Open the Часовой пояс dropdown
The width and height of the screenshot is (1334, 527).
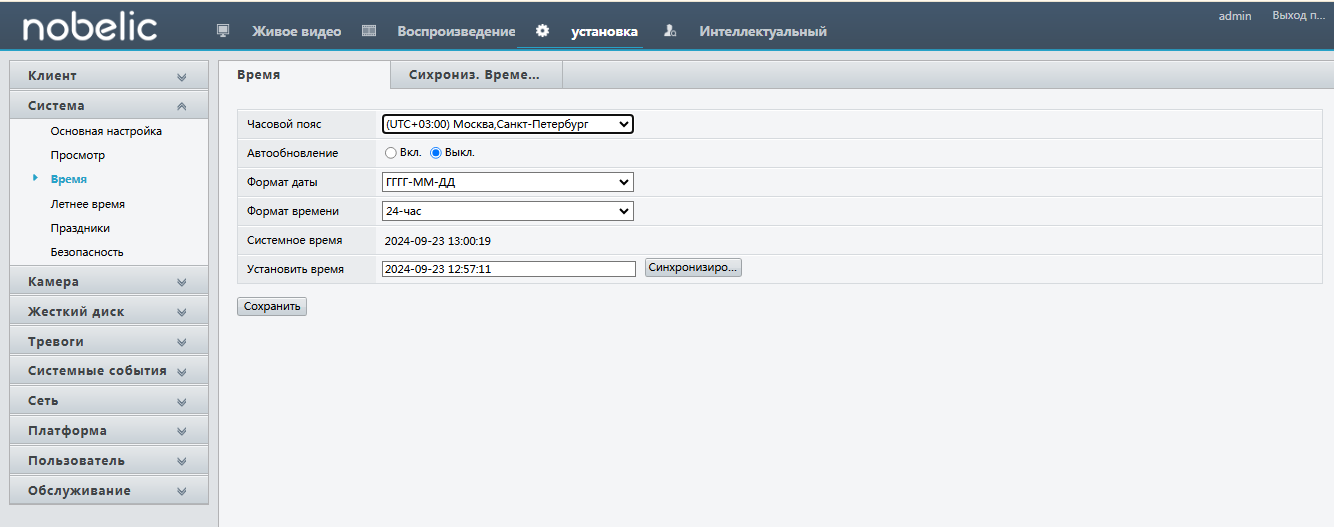point(508,124)
